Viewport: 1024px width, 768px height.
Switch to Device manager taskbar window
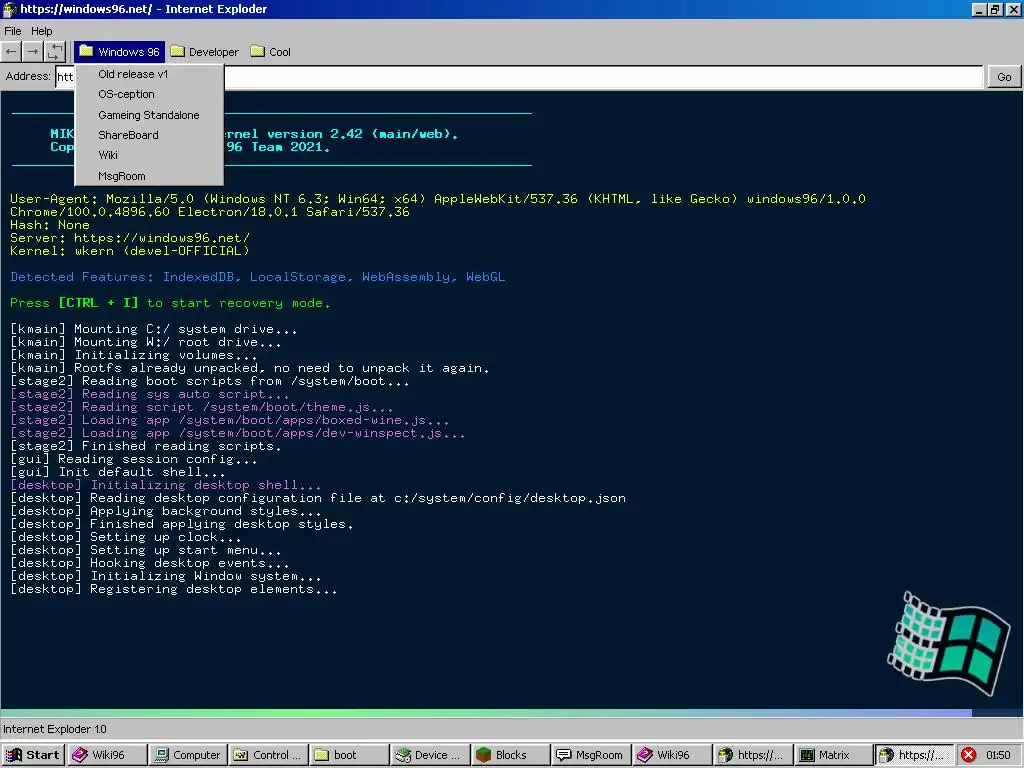point(430,755)
